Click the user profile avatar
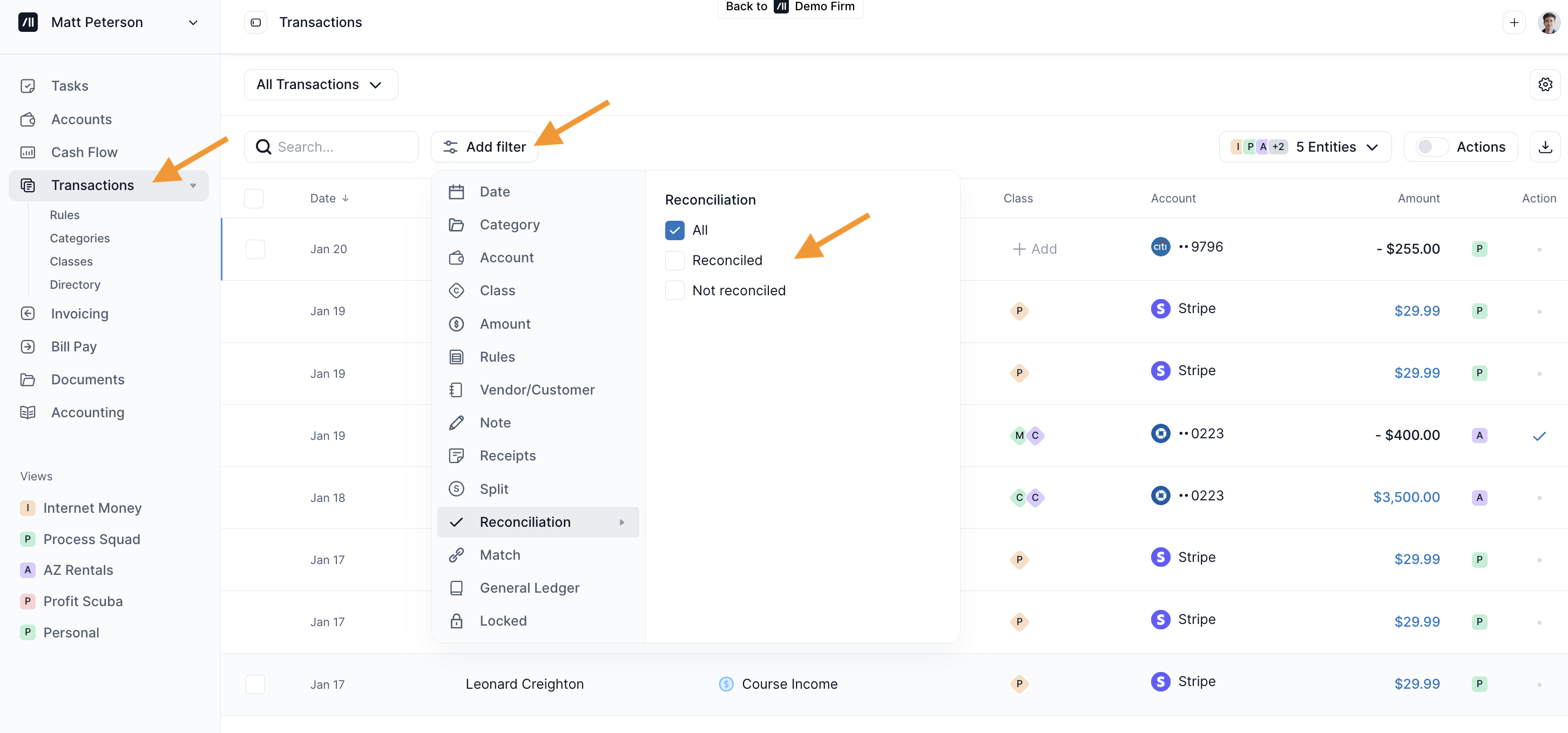 pyautogui.click(x=1548, y=23)
